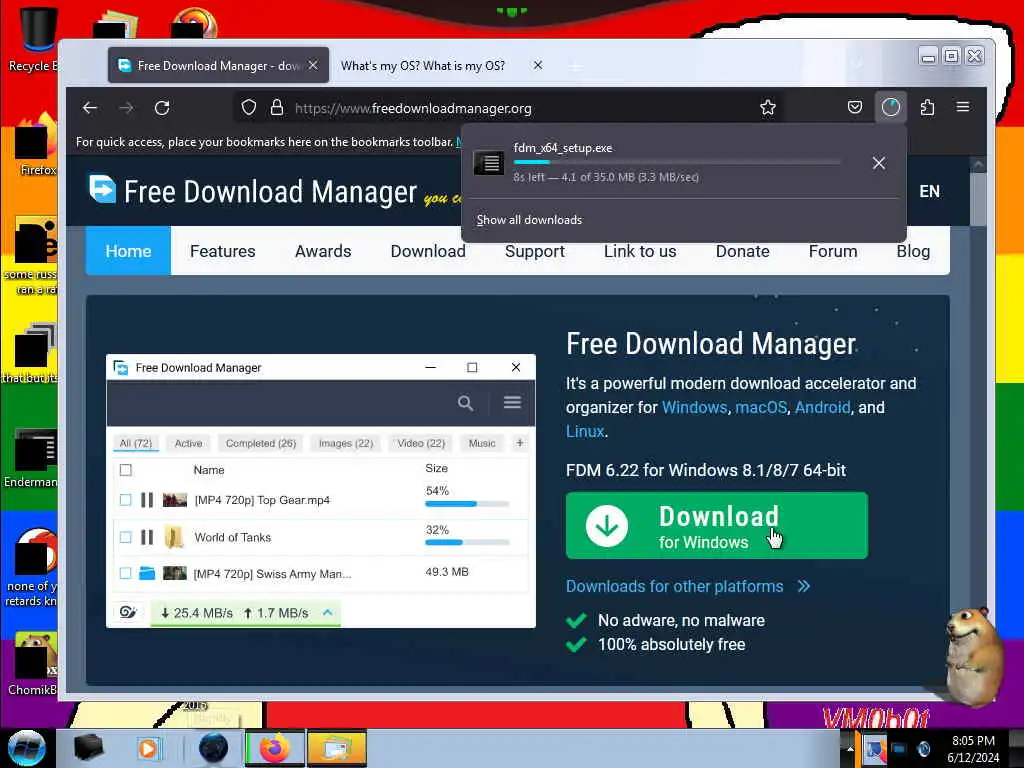
Task: Tick the select-all checkbox beside Name
Action: [125, 470]
